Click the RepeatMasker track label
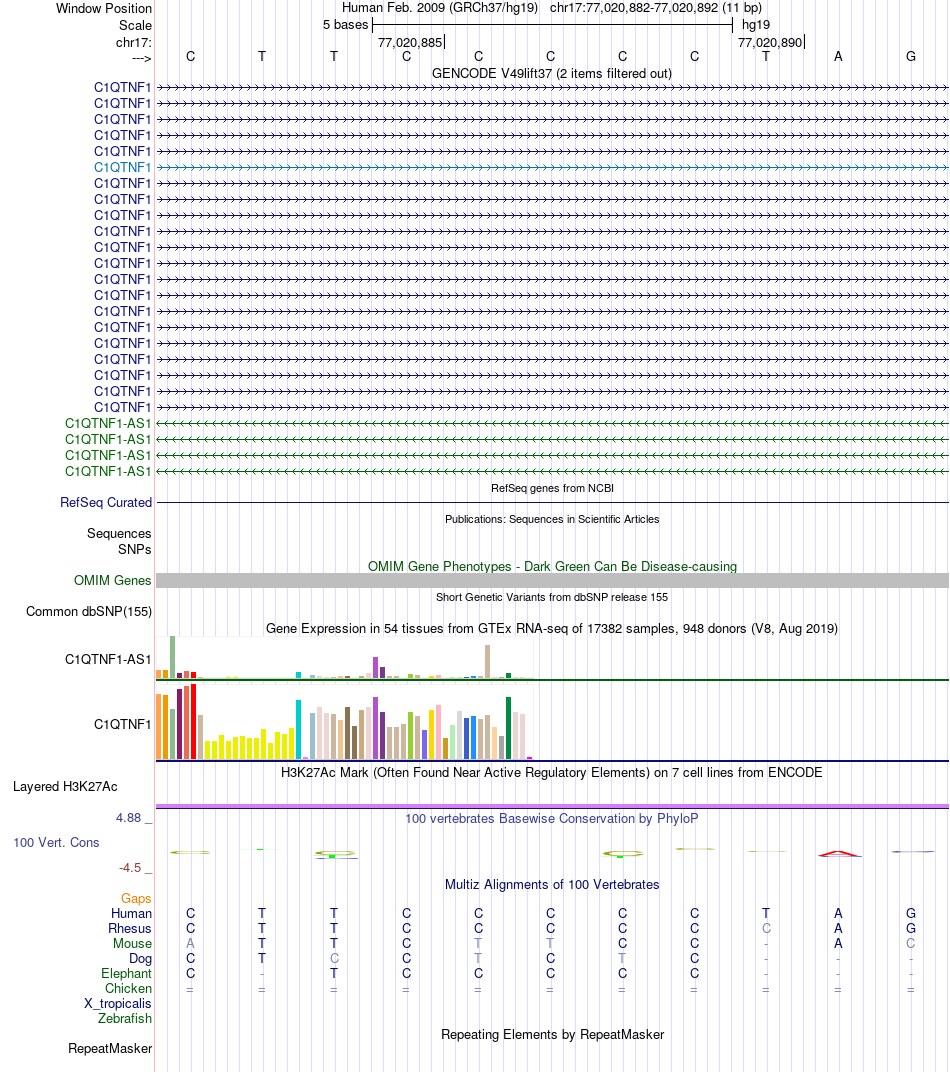Image resolution: width=950 pixels, height=1072 pixels. [110, 1049]
